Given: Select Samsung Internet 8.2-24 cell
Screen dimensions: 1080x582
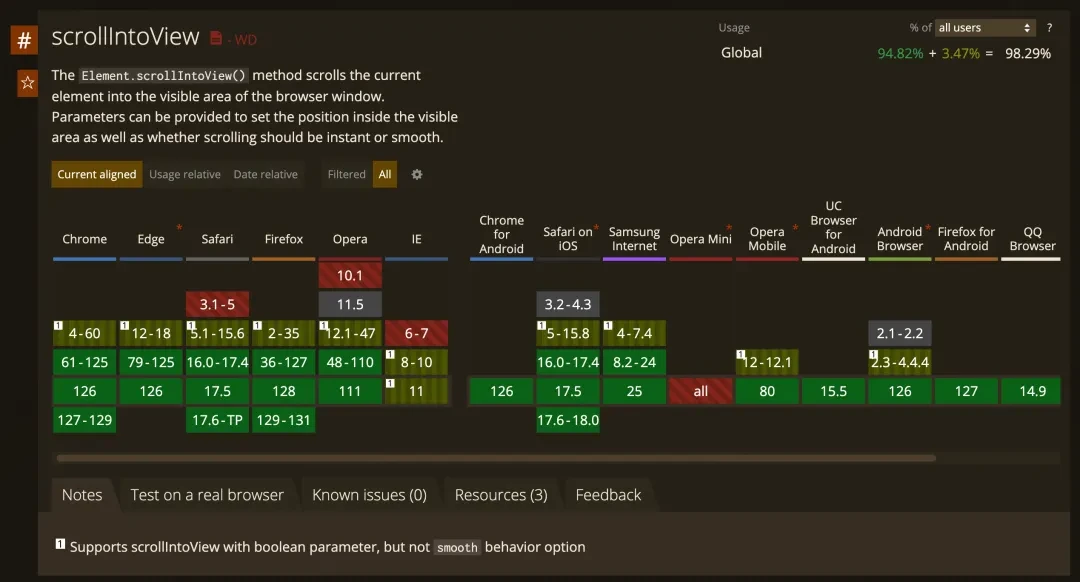Looking at the screenshot, I should [x=634, y=362].
